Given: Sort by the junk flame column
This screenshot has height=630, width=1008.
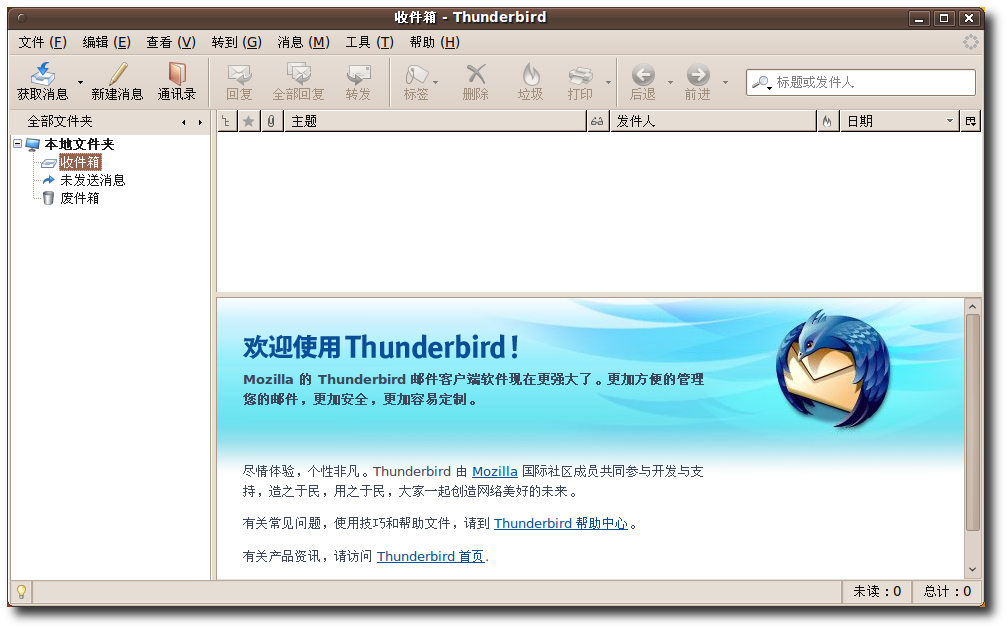Looking at the screenshot, I should (828, 121).
